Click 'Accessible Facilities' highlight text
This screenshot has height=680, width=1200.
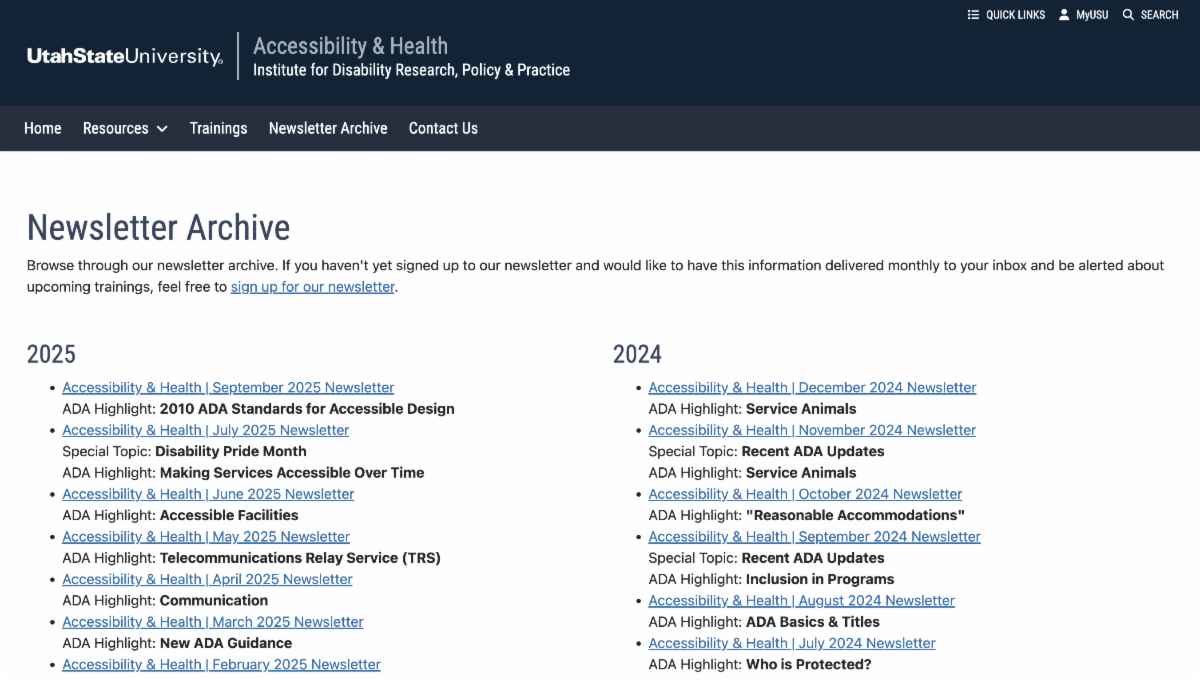(x=229, y=515)
